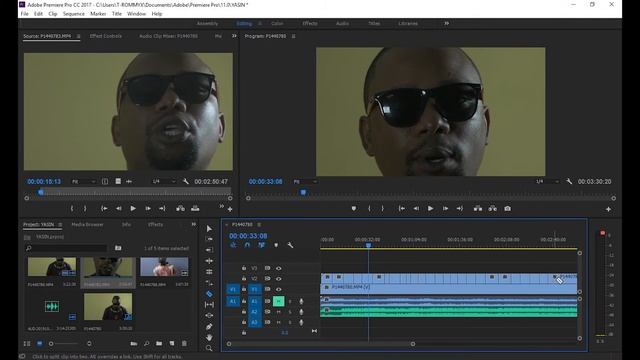This screenshot has height=360, width=640.
Task: Click the Source monitor playhead on scrubber
Action: [41, 192]
